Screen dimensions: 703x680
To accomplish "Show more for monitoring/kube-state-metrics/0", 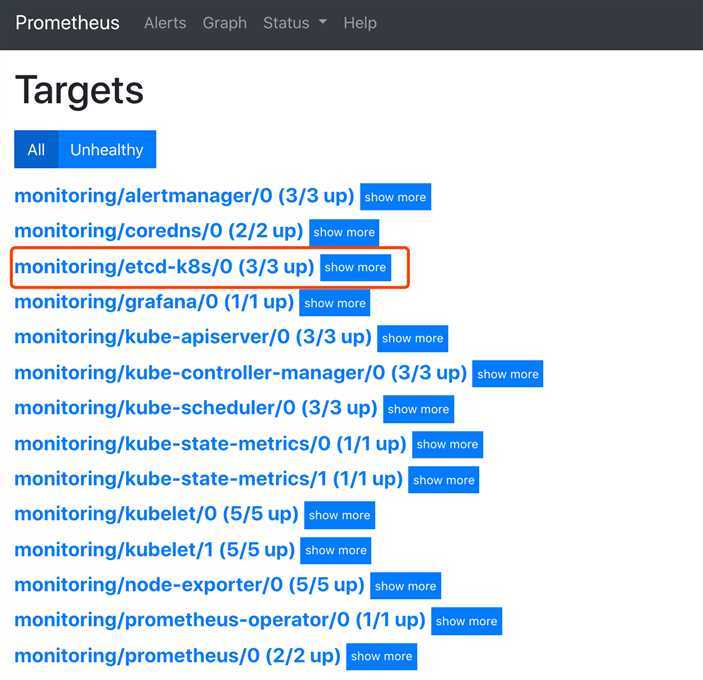I will point(447,444).
